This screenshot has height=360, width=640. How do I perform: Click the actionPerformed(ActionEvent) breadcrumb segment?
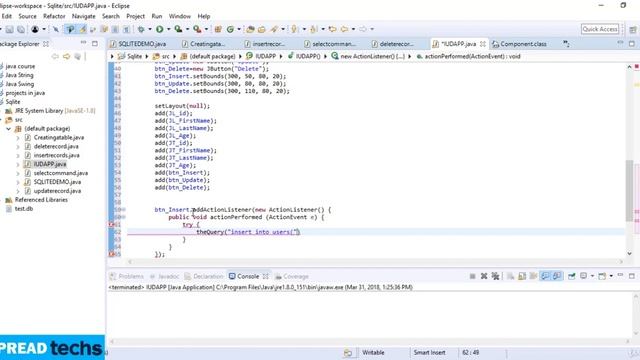tap(469, 56)
